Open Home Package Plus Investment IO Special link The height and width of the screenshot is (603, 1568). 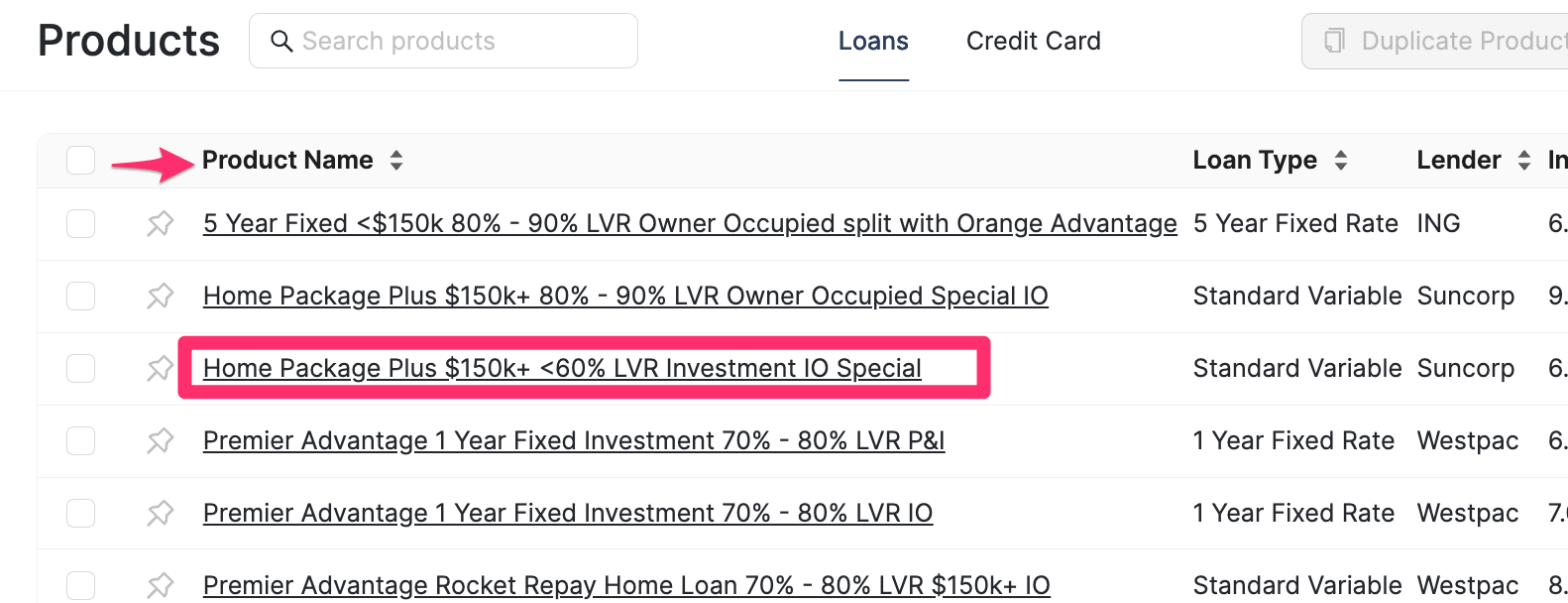[x=562, y=368]
